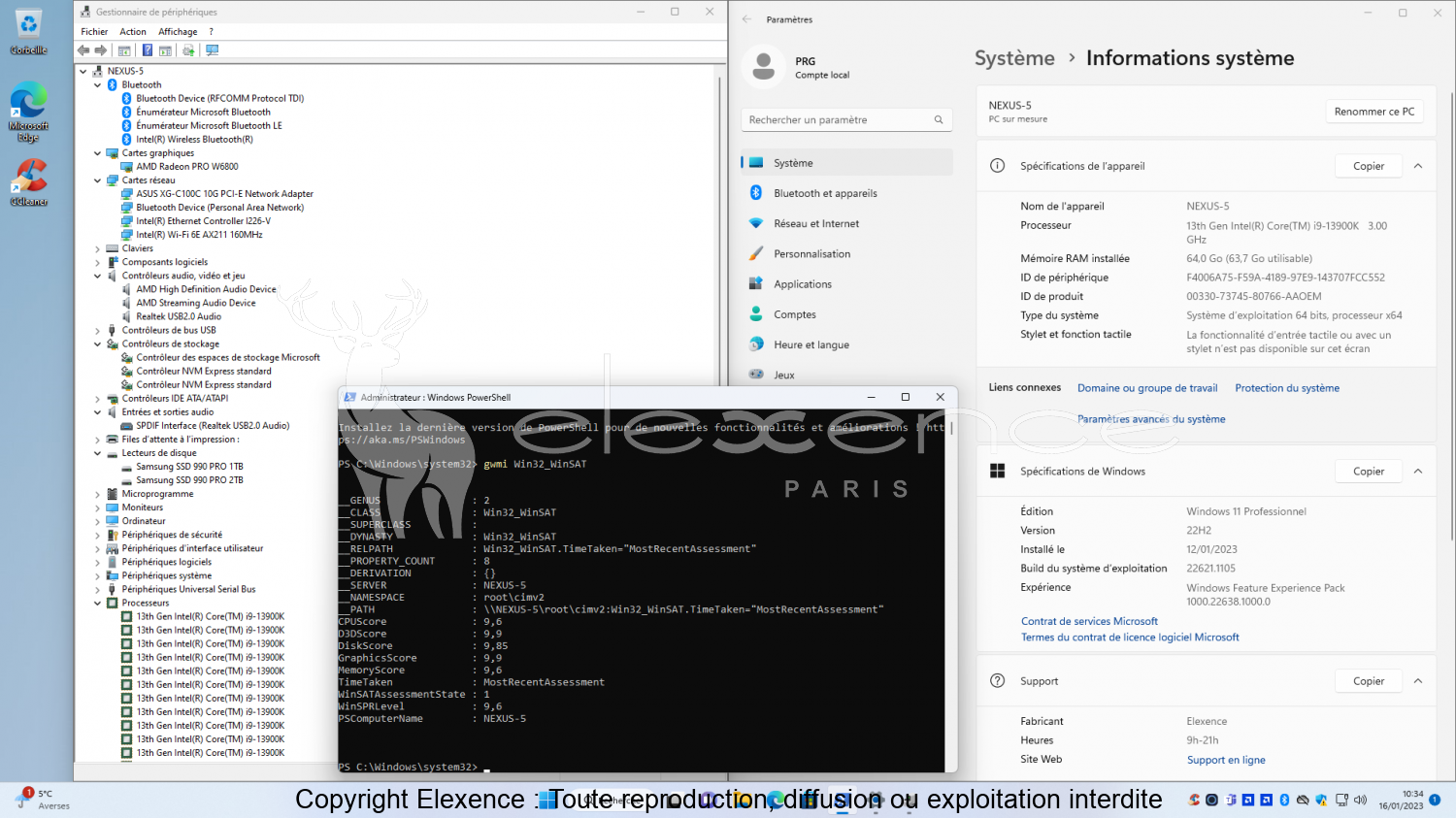The height and width of the screenshot is (818, 1456).
Task: Click Copier for Spécifications de Windows
Action: coord(1369,472)
